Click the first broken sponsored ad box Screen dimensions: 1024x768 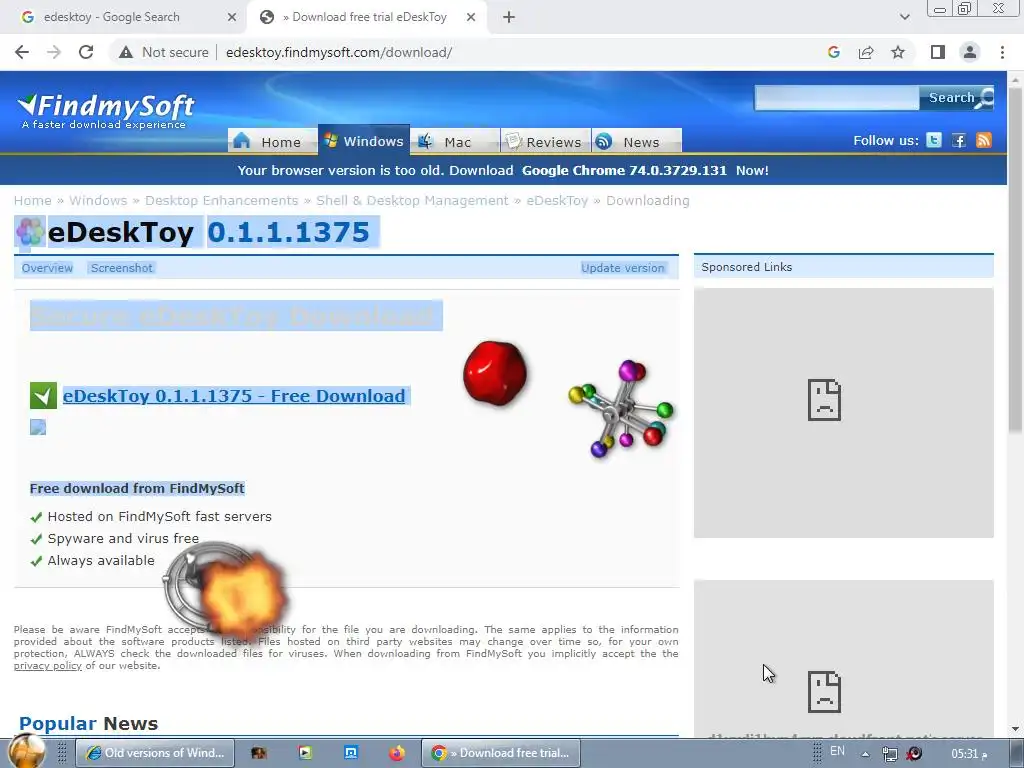[844, 413]
